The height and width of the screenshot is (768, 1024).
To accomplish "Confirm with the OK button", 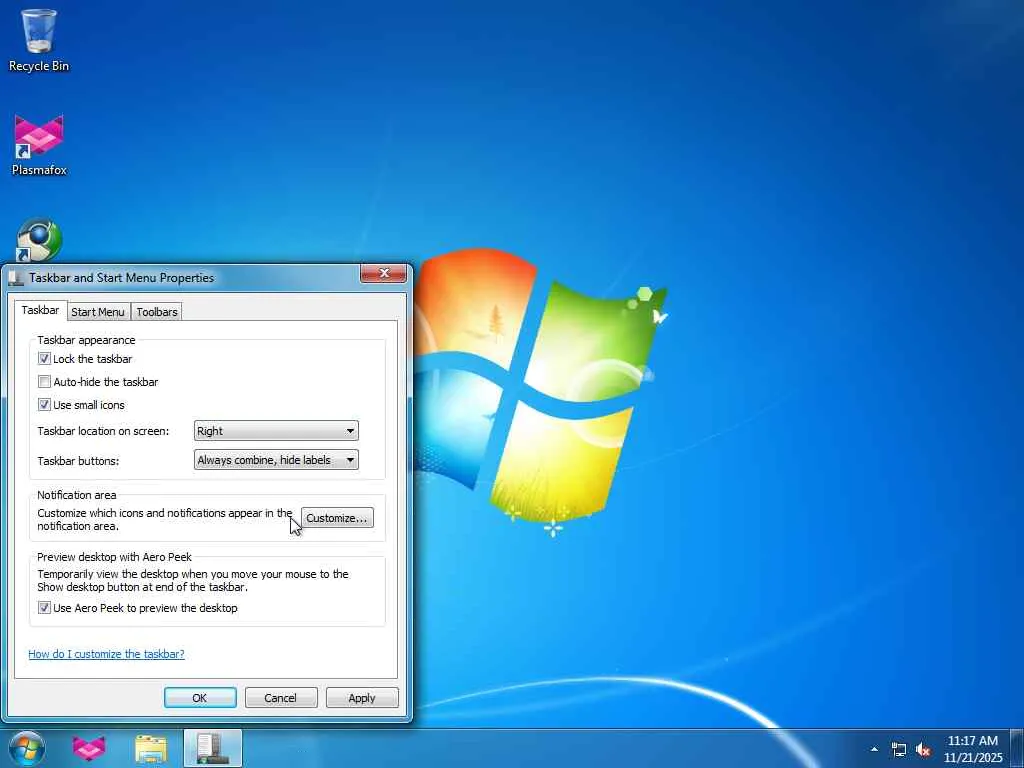I will pyautogui.click(x=200, y=697).
